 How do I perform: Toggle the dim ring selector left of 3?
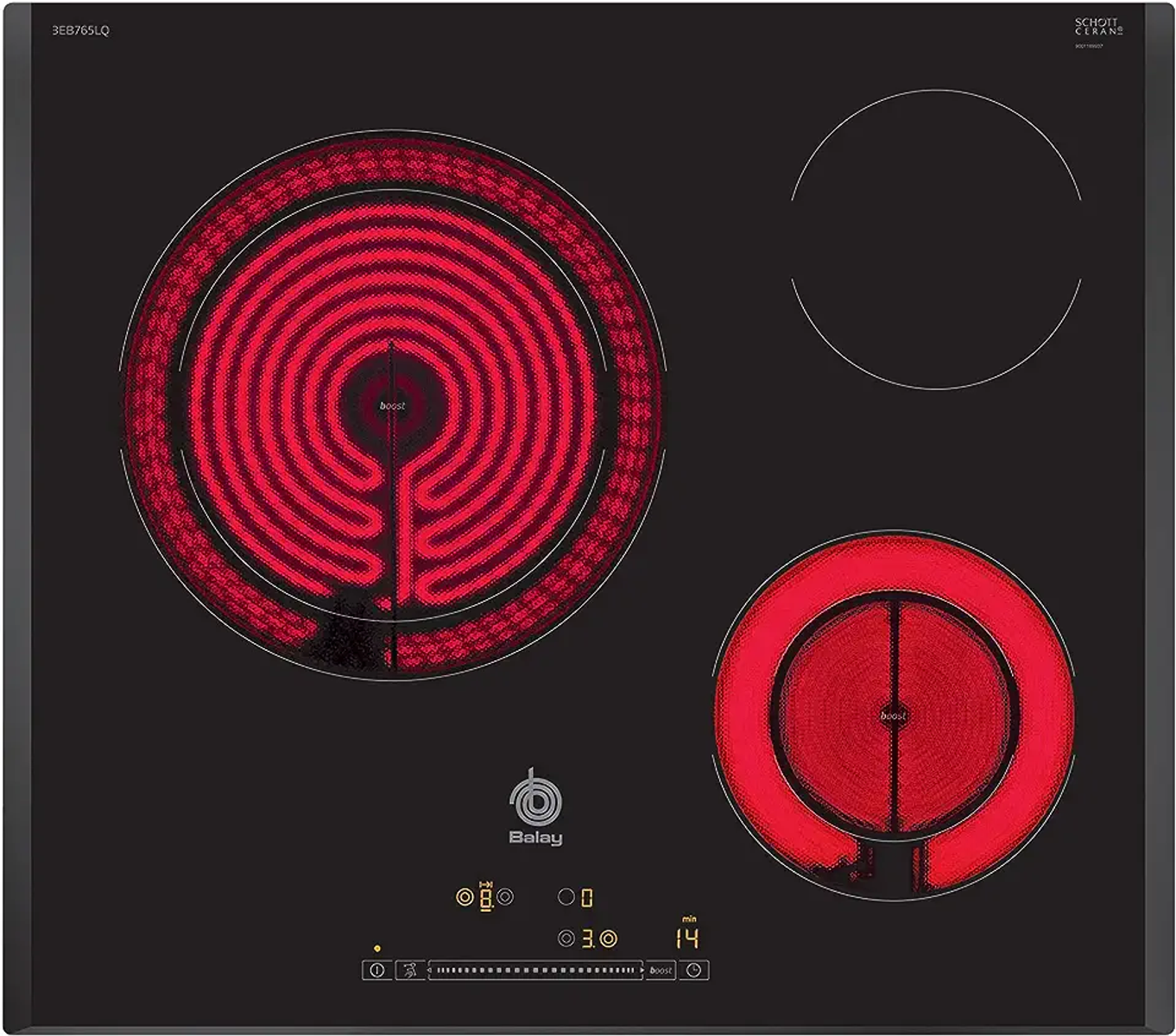coord(566,938)
